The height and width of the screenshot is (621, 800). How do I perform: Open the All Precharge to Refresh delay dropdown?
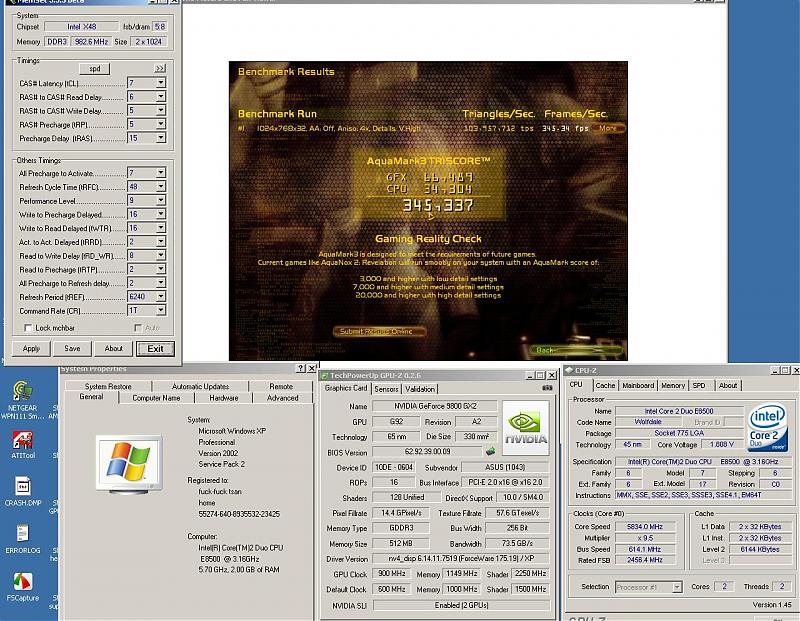161,283
